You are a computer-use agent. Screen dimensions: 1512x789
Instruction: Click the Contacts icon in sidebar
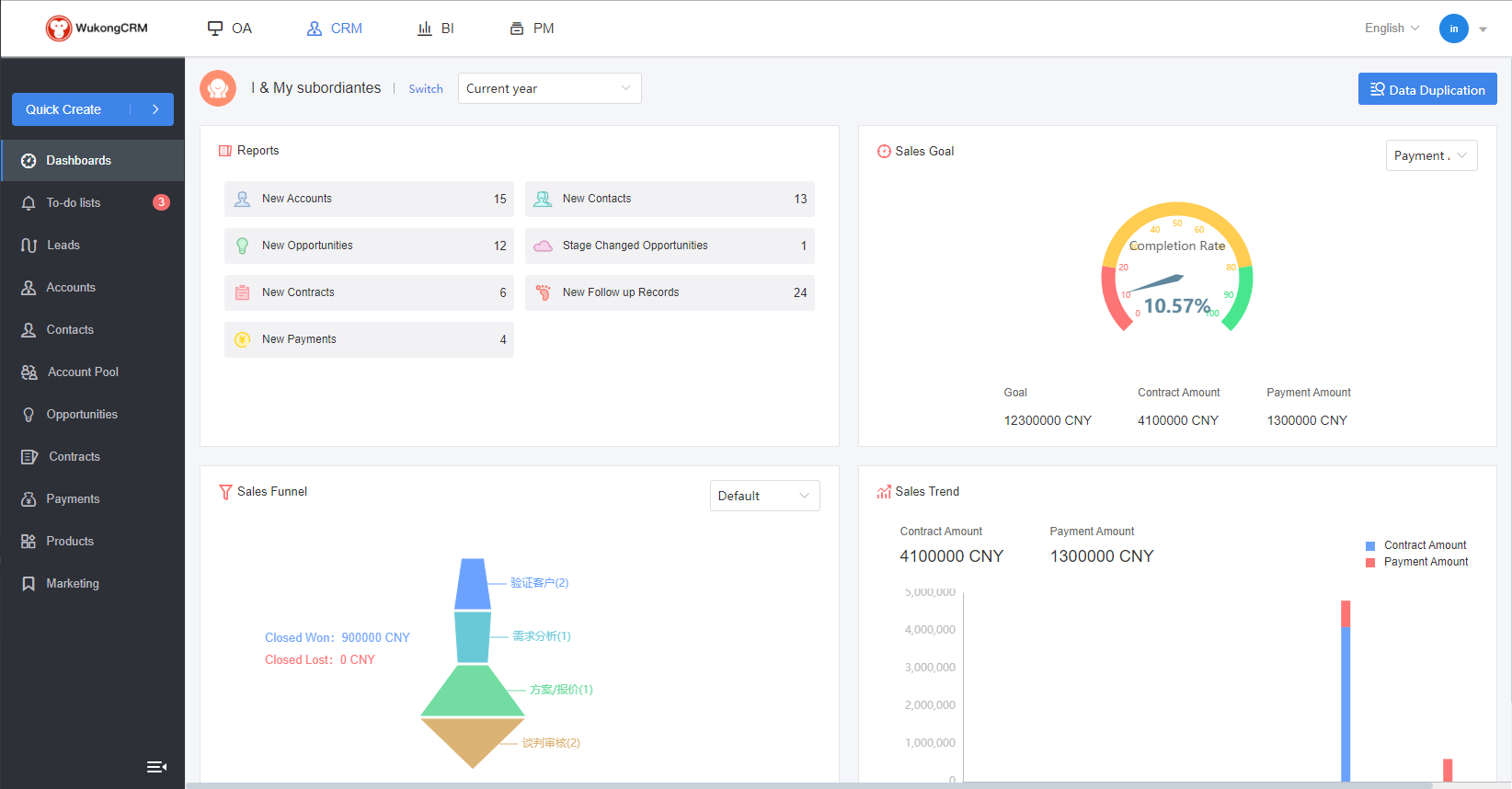click(x=29, y=330)
